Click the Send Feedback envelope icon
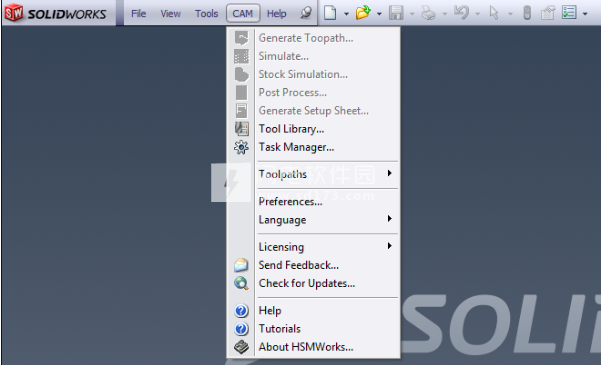This screenshot has height=365, width=602. tap(241, 265)
